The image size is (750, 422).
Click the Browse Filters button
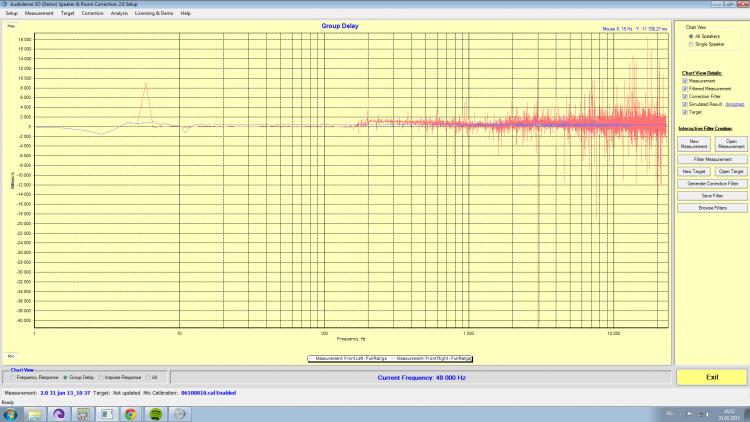tap(712, 208)
